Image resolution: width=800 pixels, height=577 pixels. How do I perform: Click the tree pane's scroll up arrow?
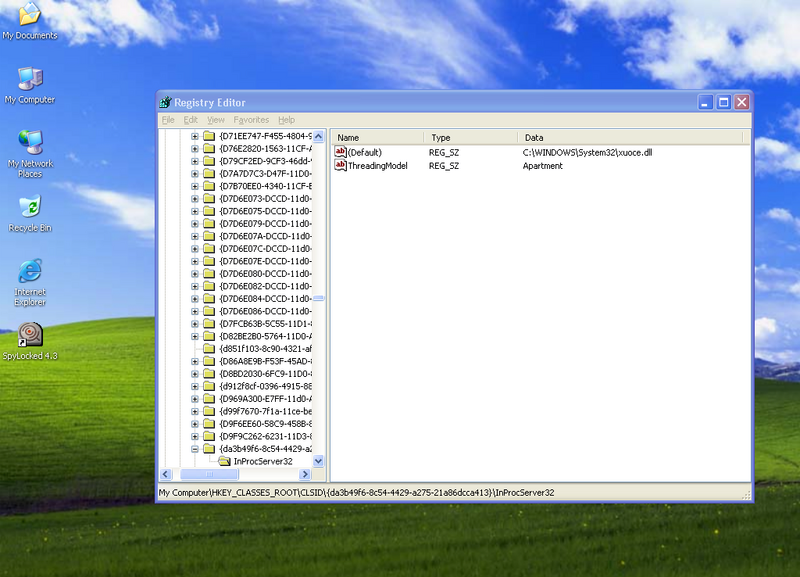[318, 136]
